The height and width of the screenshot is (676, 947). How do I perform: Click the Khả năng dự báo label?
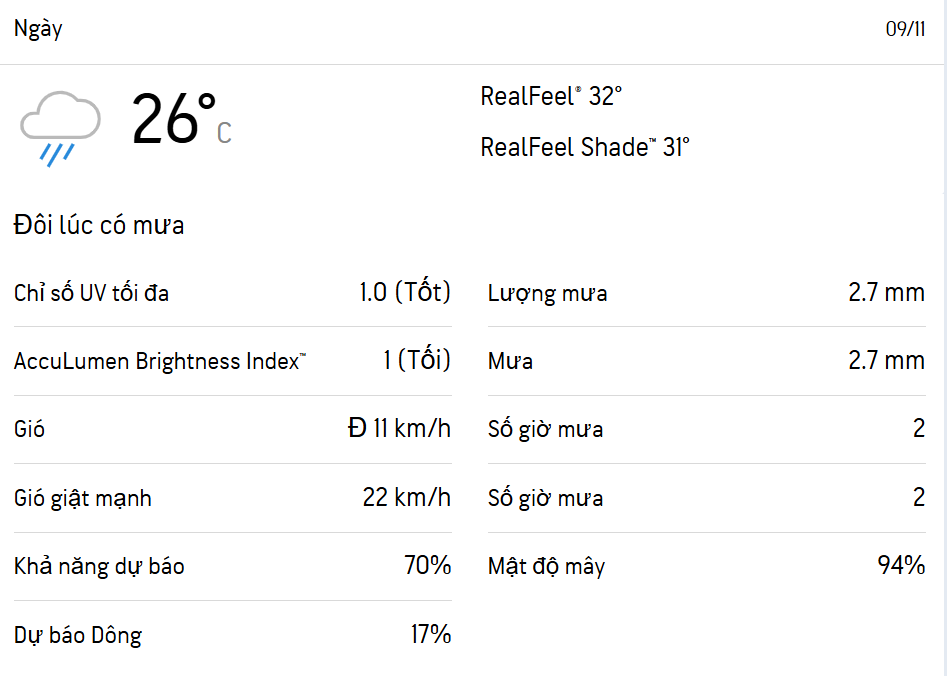click(99, 566)
